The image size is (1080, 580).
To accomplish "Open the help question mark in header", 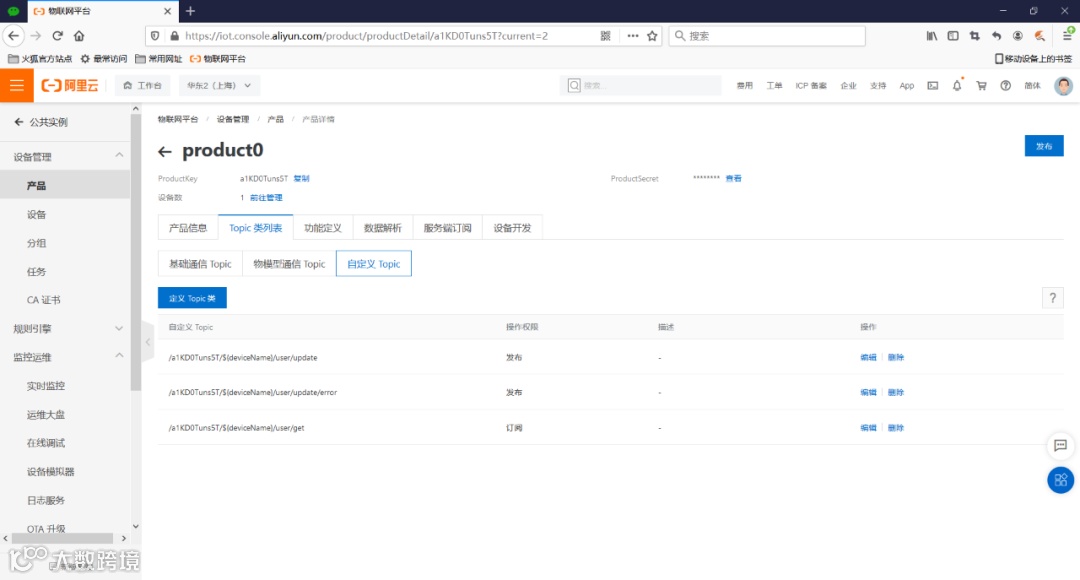I will (x=1006, y=85).
